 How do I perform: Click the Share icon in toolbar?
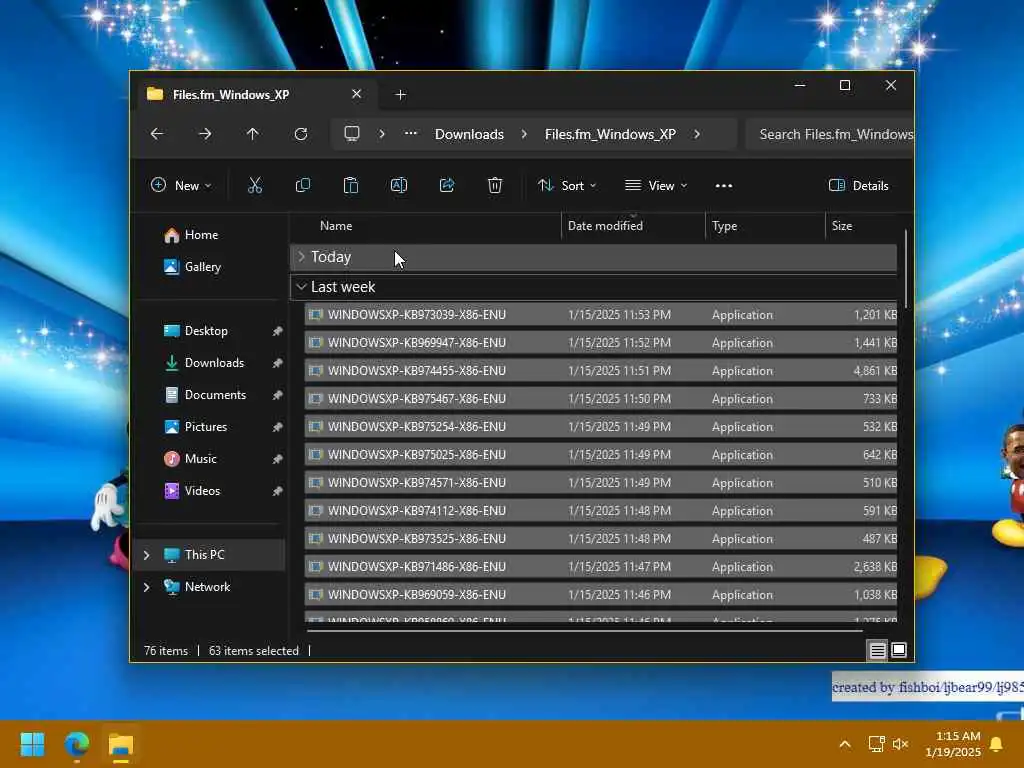pyautogui.click(x=447, y=185)
